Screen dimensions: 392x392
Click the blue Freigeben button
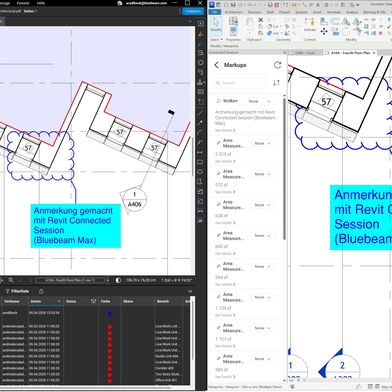(193, 11)
